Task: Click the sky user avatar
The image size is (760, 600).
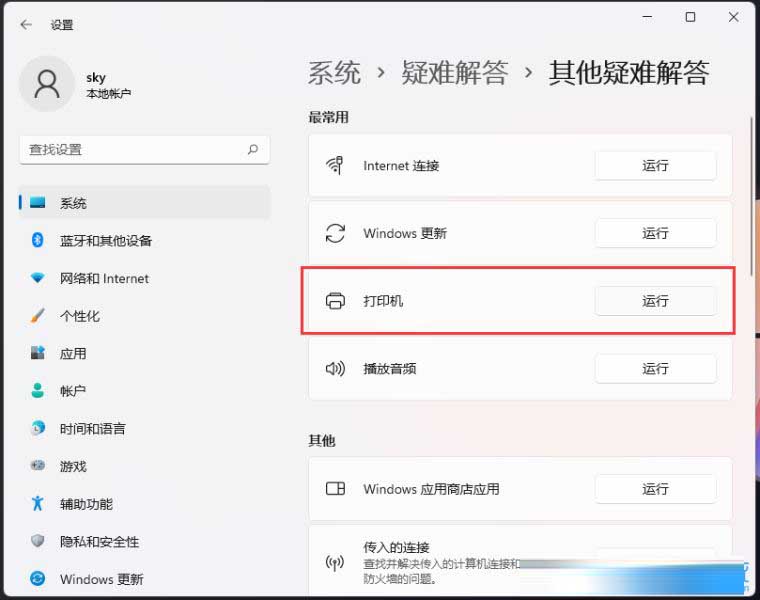Action: (46, 84)
